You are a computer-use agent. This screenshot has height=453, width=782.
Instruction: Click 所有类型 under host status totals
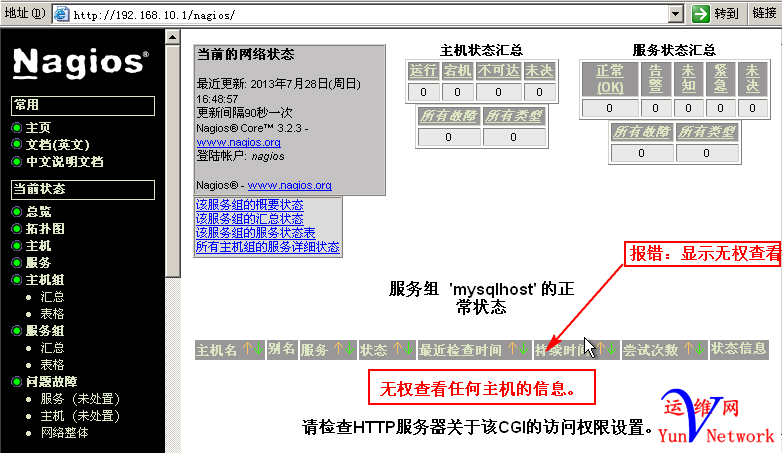514,116
